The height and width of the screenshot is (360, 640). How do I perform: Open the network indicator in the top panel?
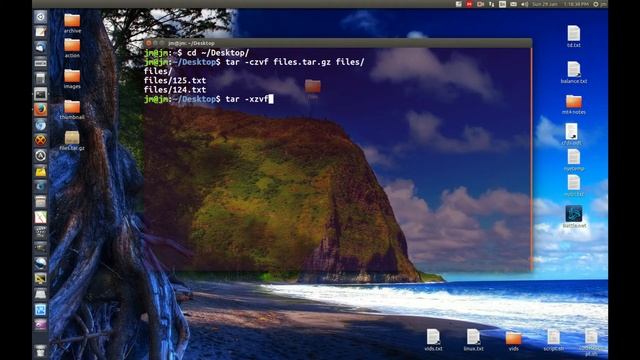click(x=491, y=4)
